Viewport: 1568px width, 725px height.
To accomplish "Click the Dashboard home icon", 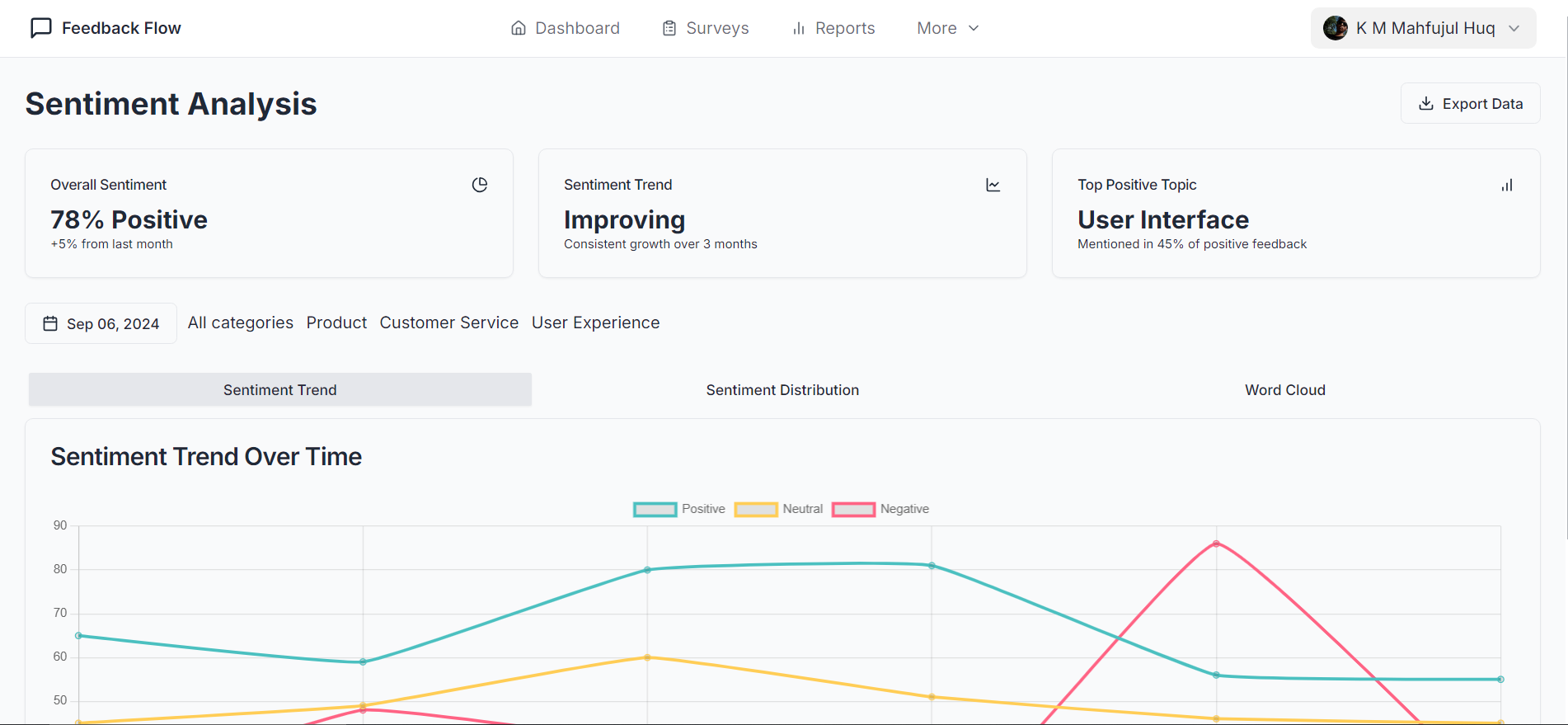I will (x=519, y=28).
